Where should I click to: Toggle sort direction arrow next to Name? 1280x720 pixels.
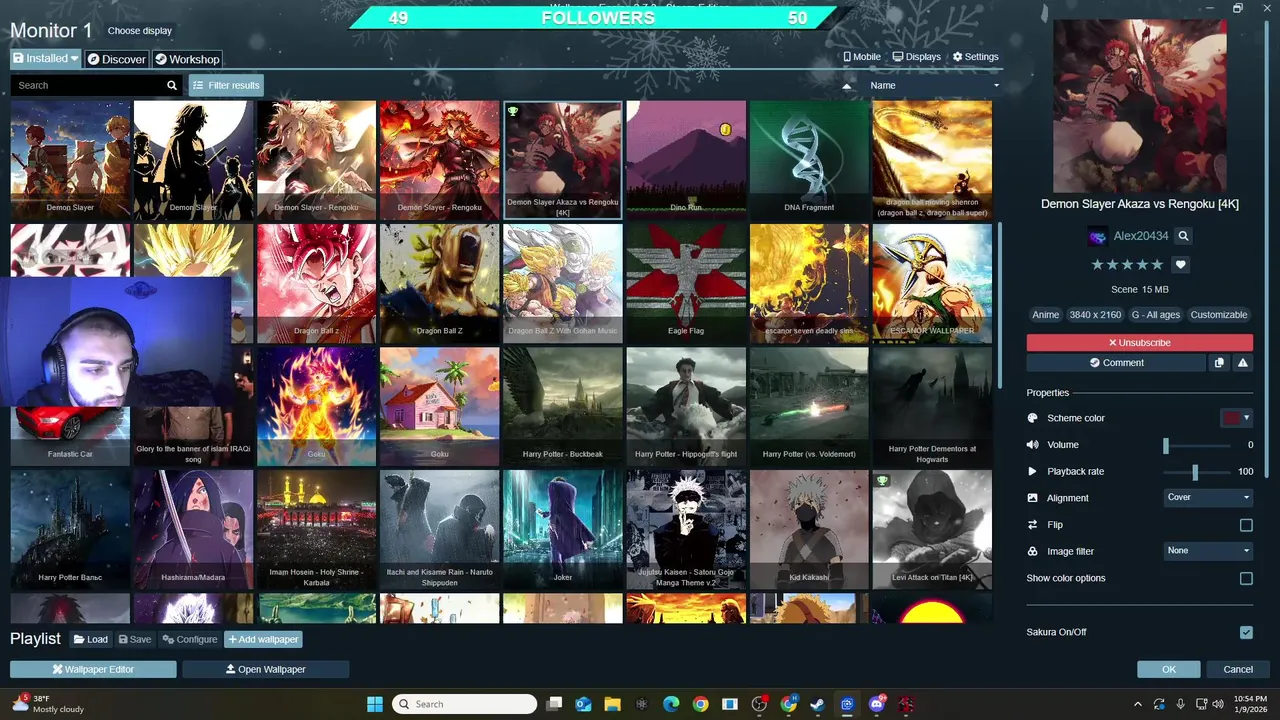(x=848, y=86)
